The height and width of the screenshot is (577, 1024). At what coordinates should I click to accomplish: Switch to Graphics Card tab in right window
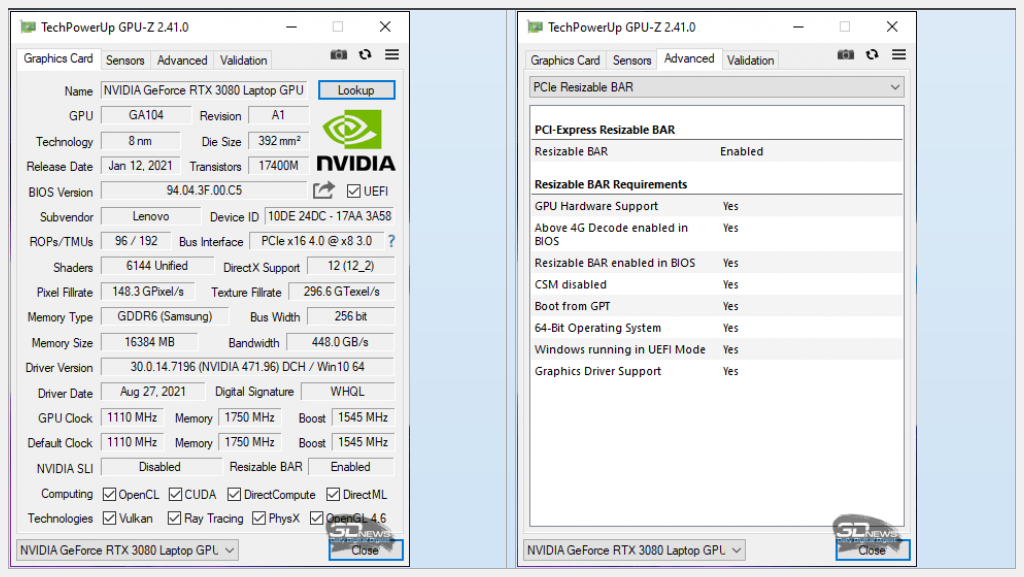tap(565, 60)
